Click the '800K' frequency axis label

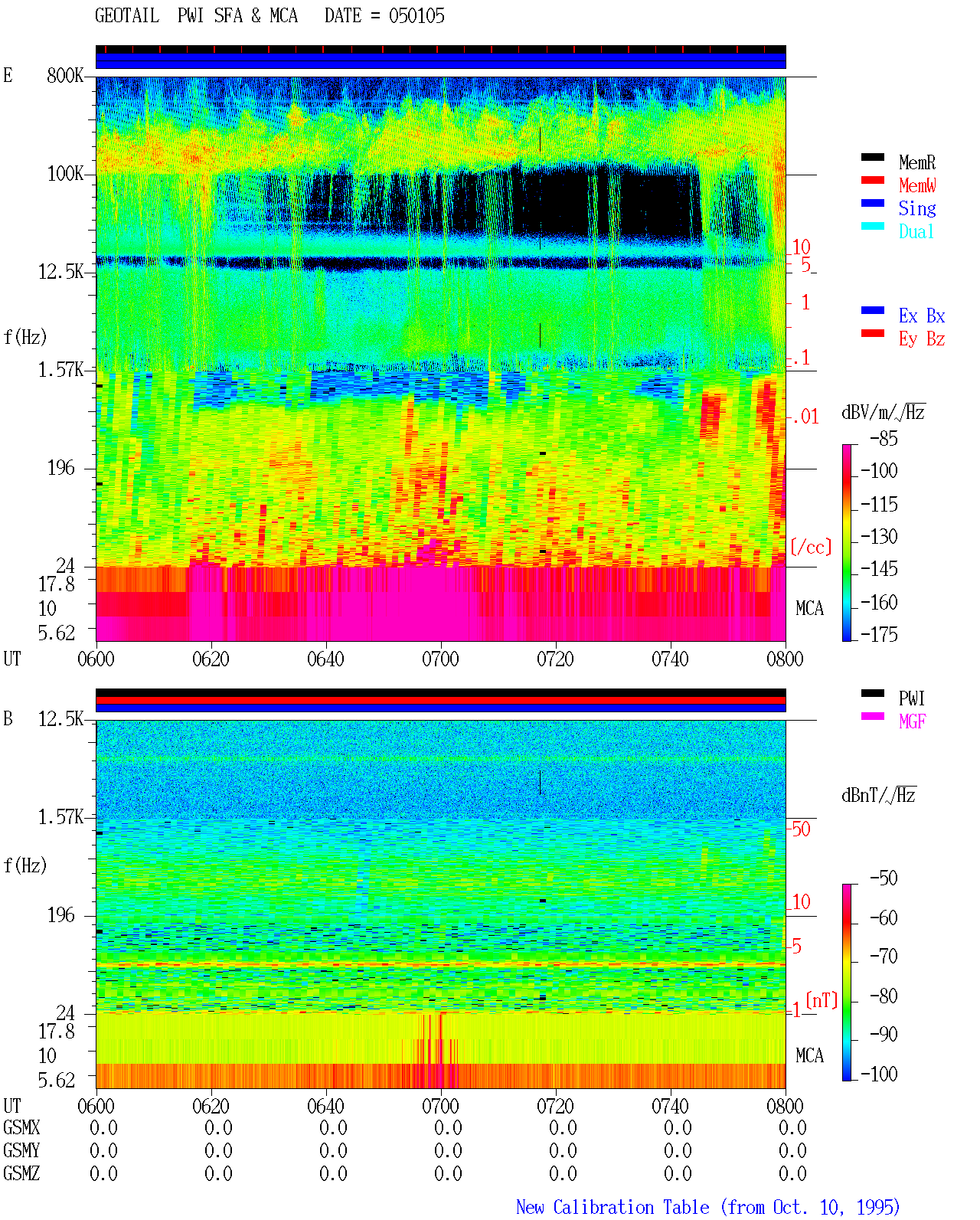click(x=65, y=76)
